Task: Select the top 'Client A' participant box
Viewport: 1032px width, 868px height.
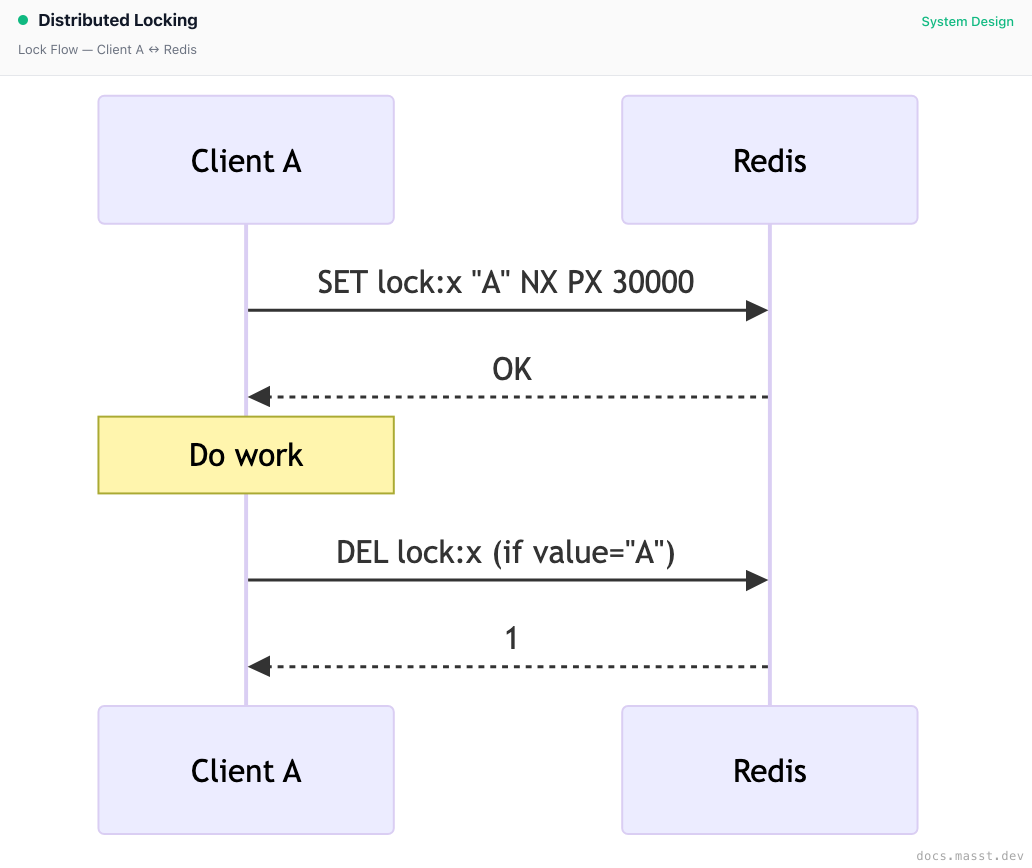Action: tap(246, 160)
